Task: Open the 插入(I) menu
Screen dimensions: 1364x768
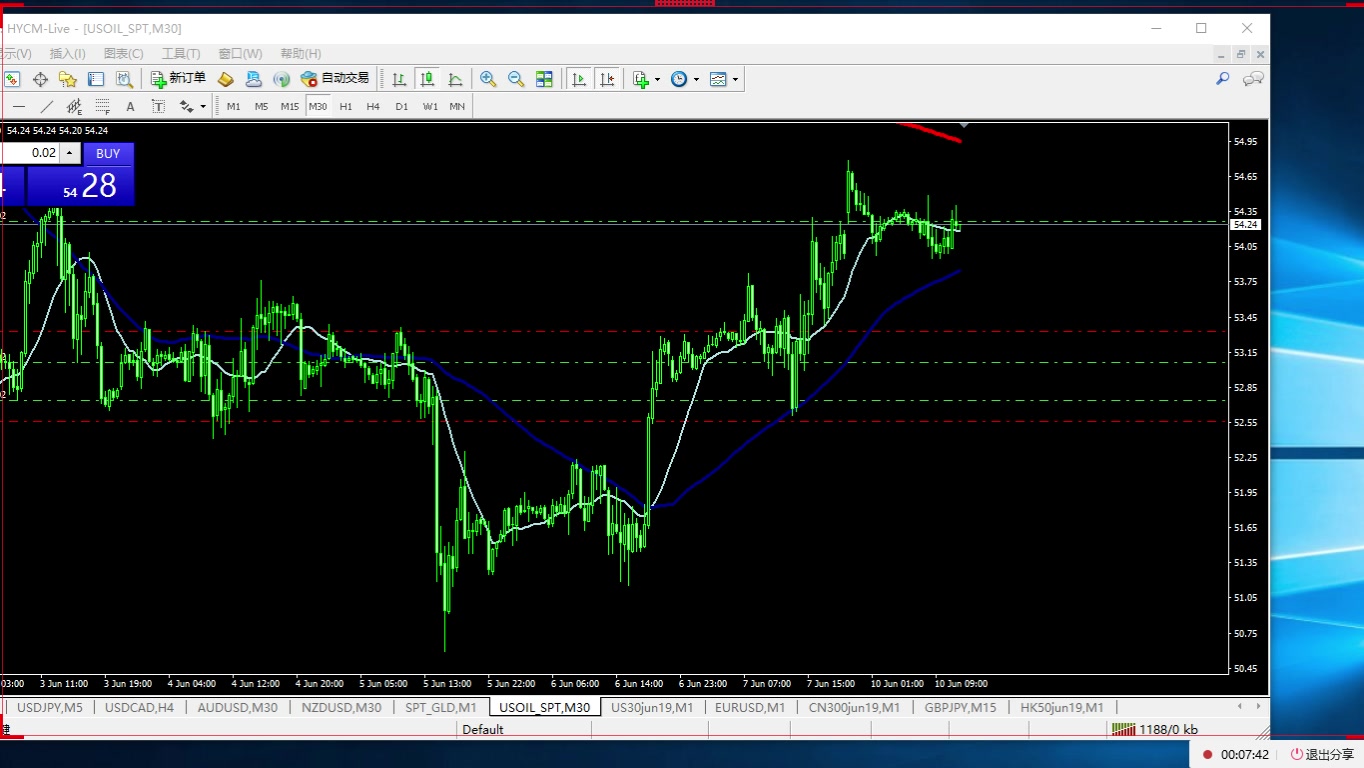Action: [68, 54]
